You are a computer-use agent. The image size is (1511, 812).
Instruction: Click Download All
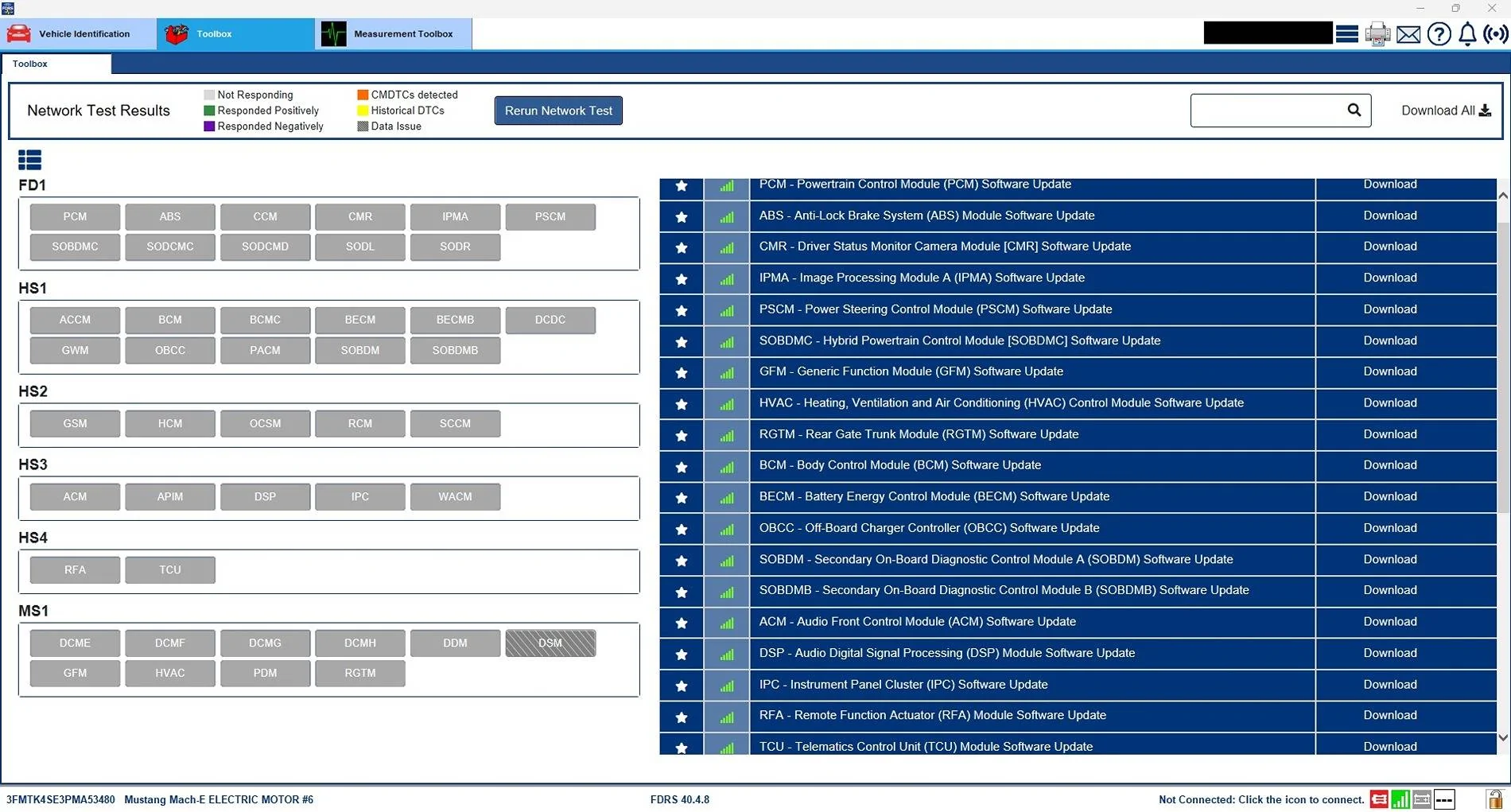point(1446,111)
